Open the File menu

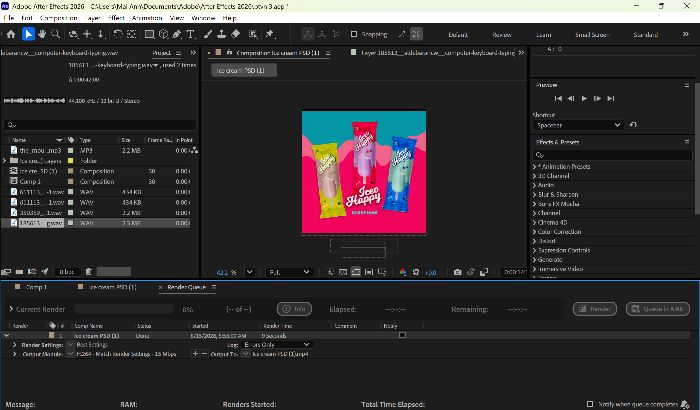[x=8, y=18]
